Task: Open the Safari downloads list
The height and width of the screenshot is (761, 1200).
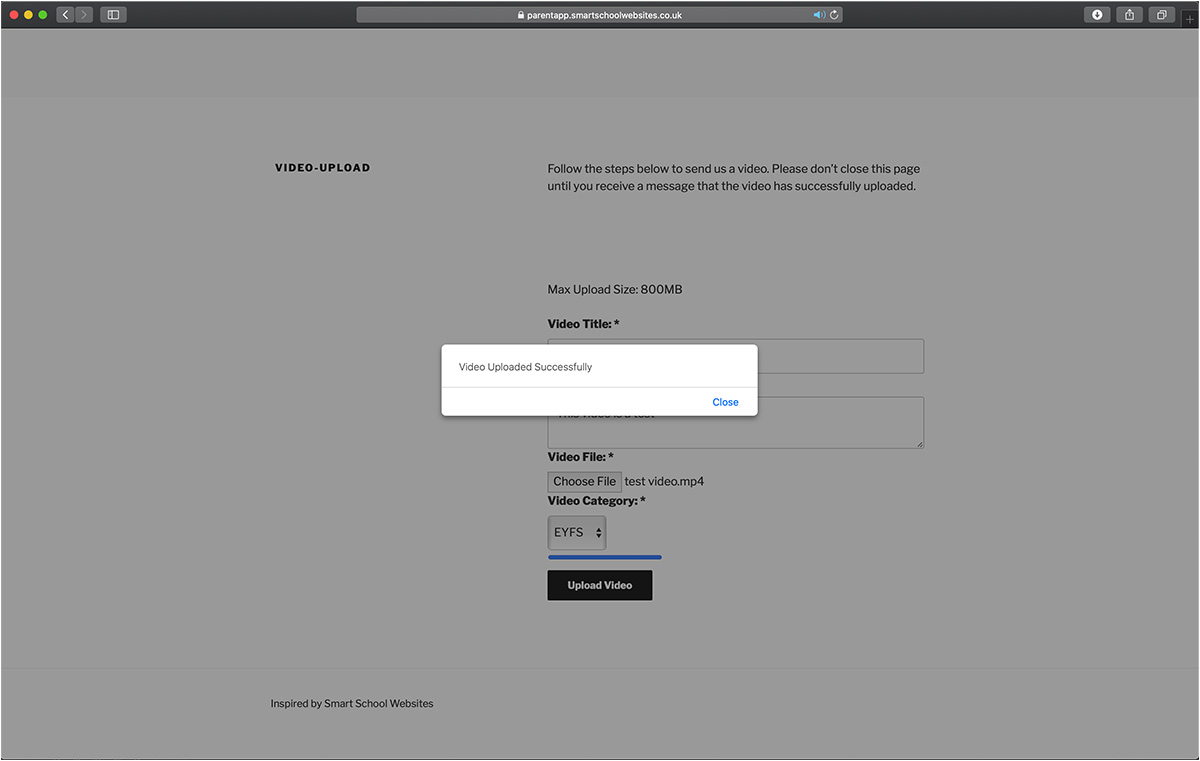Action: coord(1097,15)
